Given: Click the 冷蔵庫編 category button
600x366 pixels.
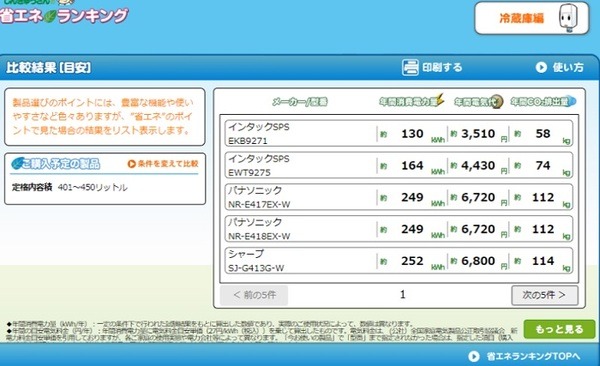Looking at the screenshot, I should click(532, 18).
